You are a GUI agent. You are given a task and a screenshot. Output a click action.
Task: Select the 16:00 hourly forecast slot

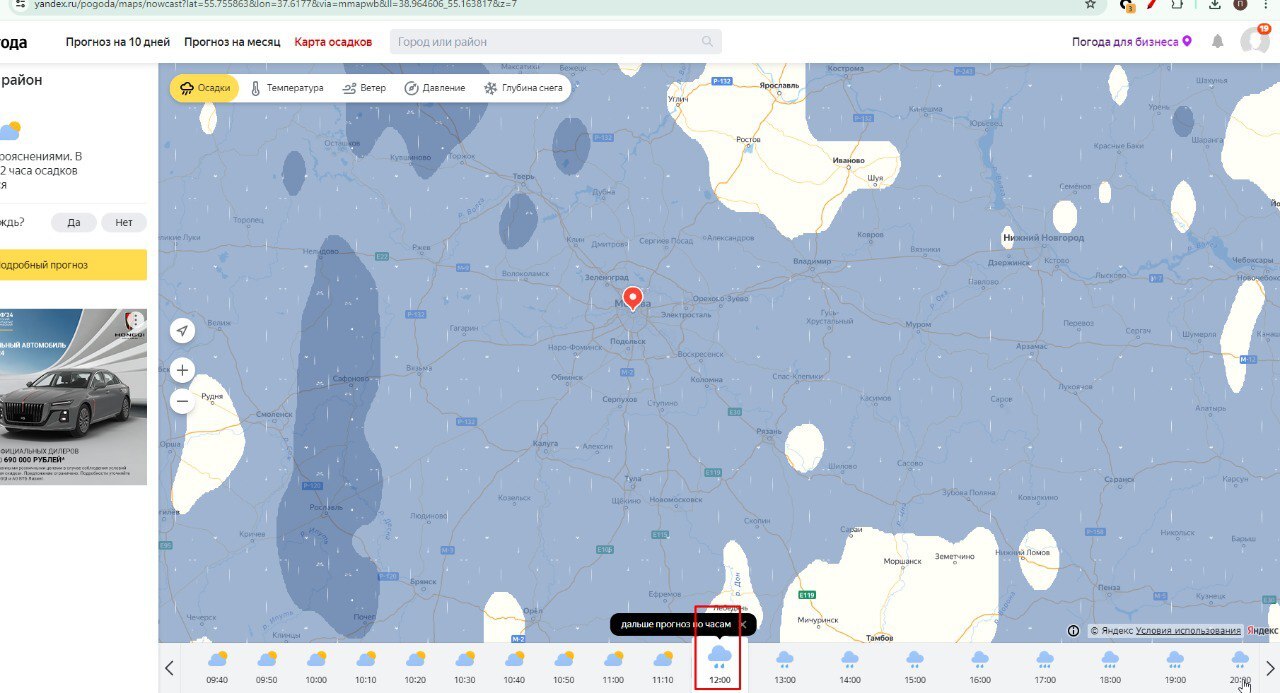click(x=980, y=667)
